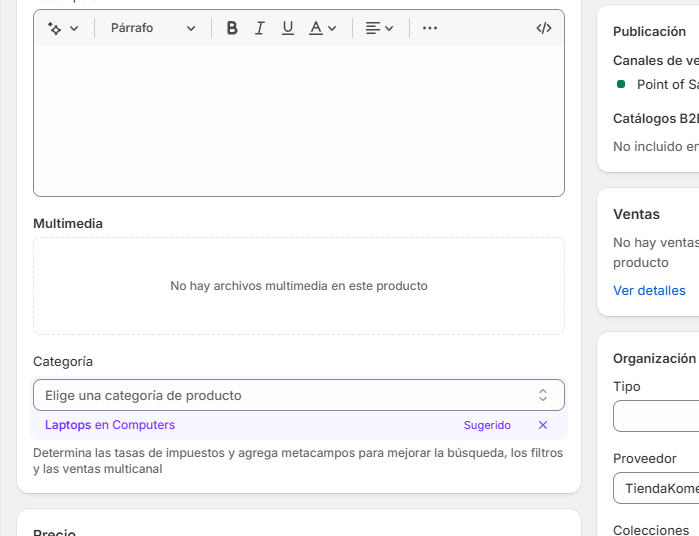Apply italic formatting to description
This screenshot has height=536, width=699.
click(260, 28)
